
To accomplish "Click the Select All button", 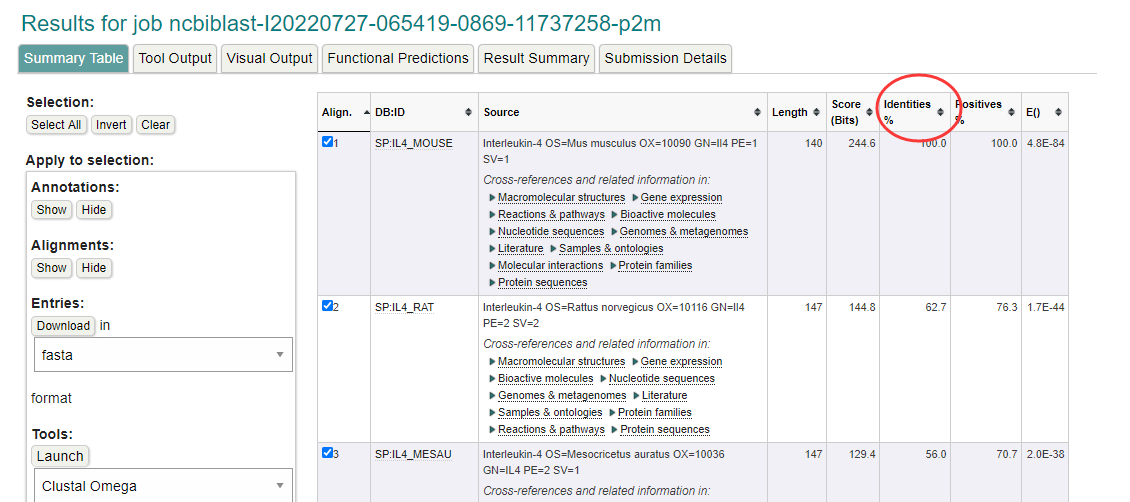I will [56, 125].
